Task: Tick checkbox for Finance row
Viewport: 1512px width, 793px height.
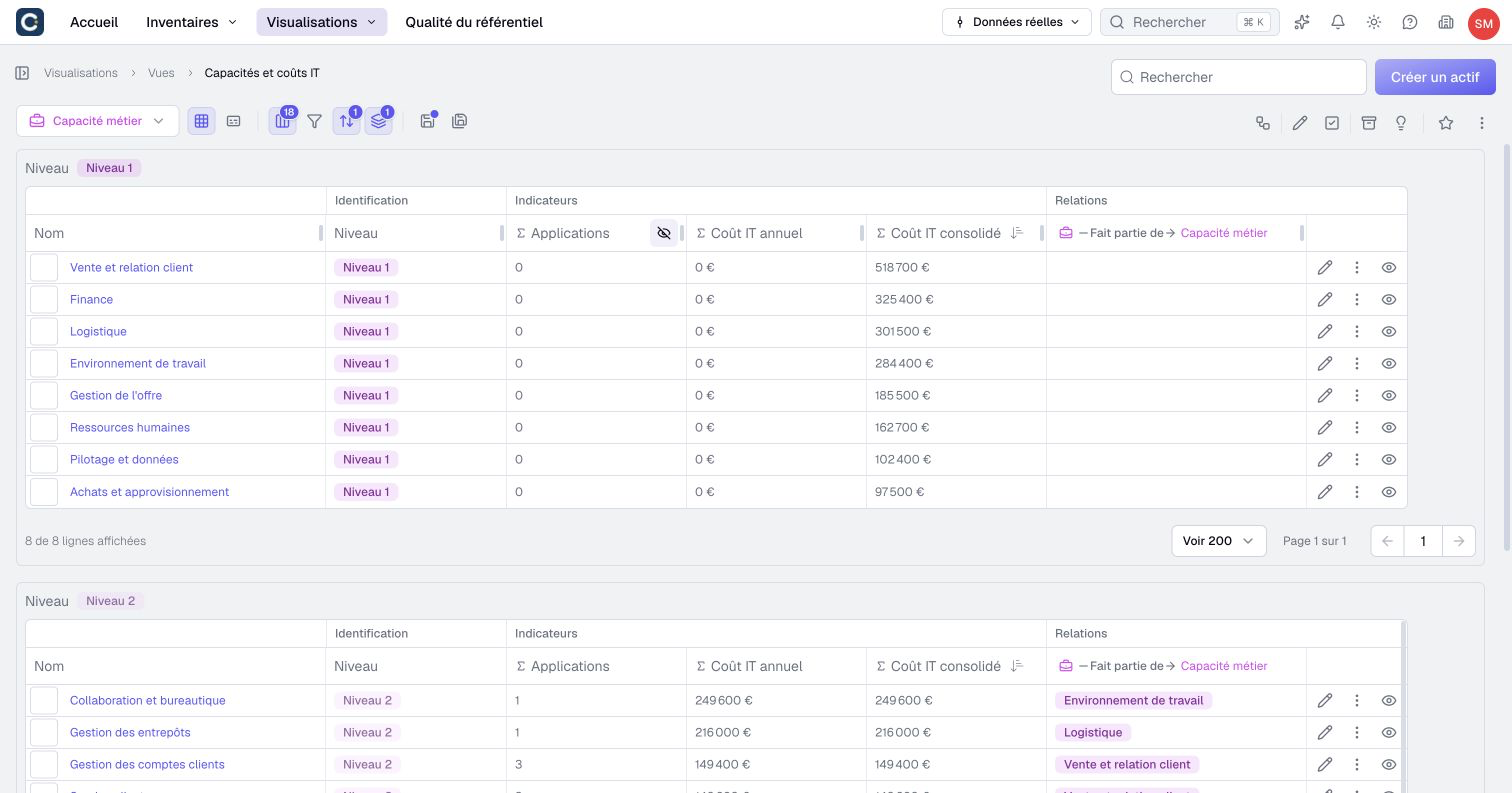Action: point(44,299)
